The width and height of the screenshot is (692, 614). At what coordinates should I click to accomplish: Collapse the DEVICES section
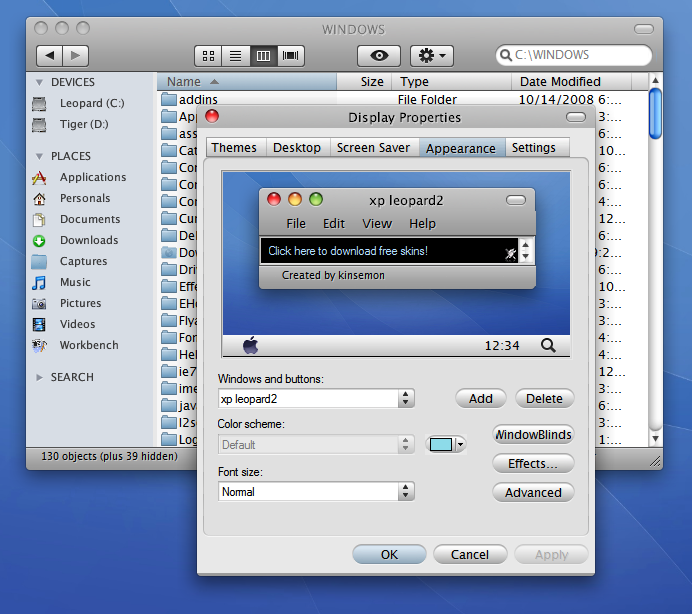coord(39,83)
